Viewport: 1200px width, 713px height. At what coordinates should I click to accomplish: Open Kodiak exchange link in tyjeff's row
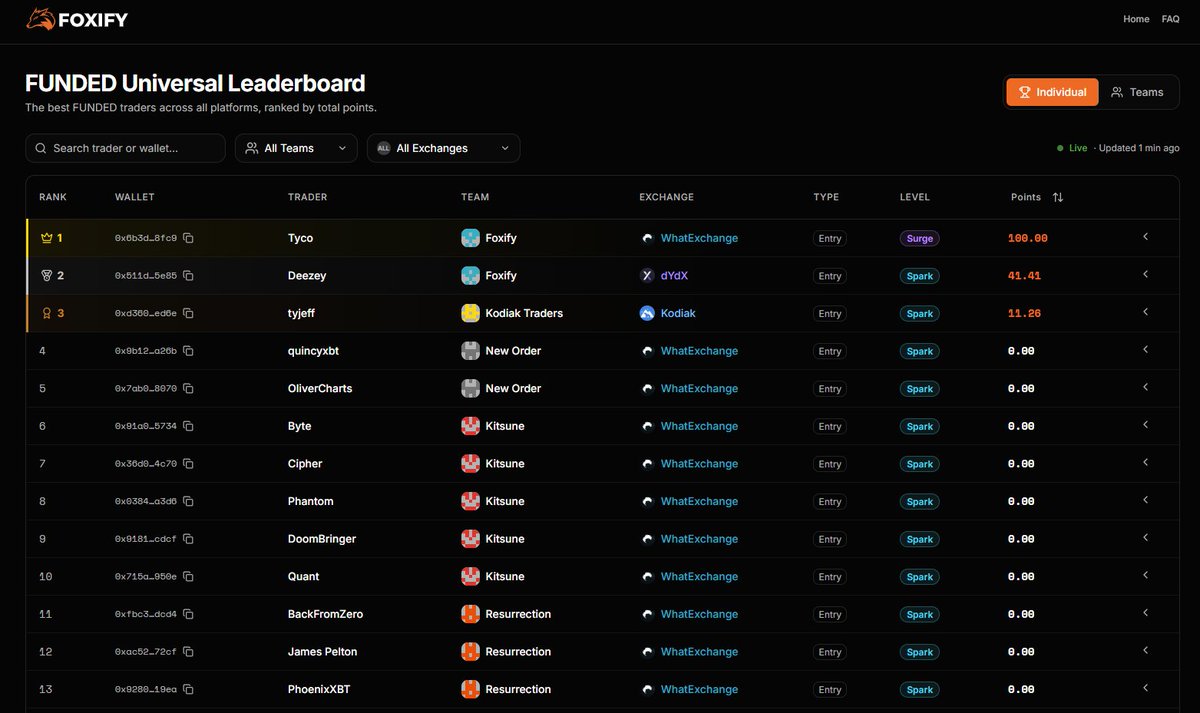(678, 313)
